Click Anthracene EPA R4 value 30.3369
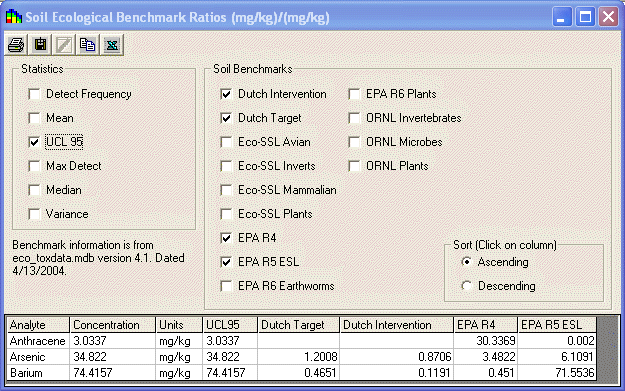The height and width of the screenshot is (391, 625). point(485,341)
